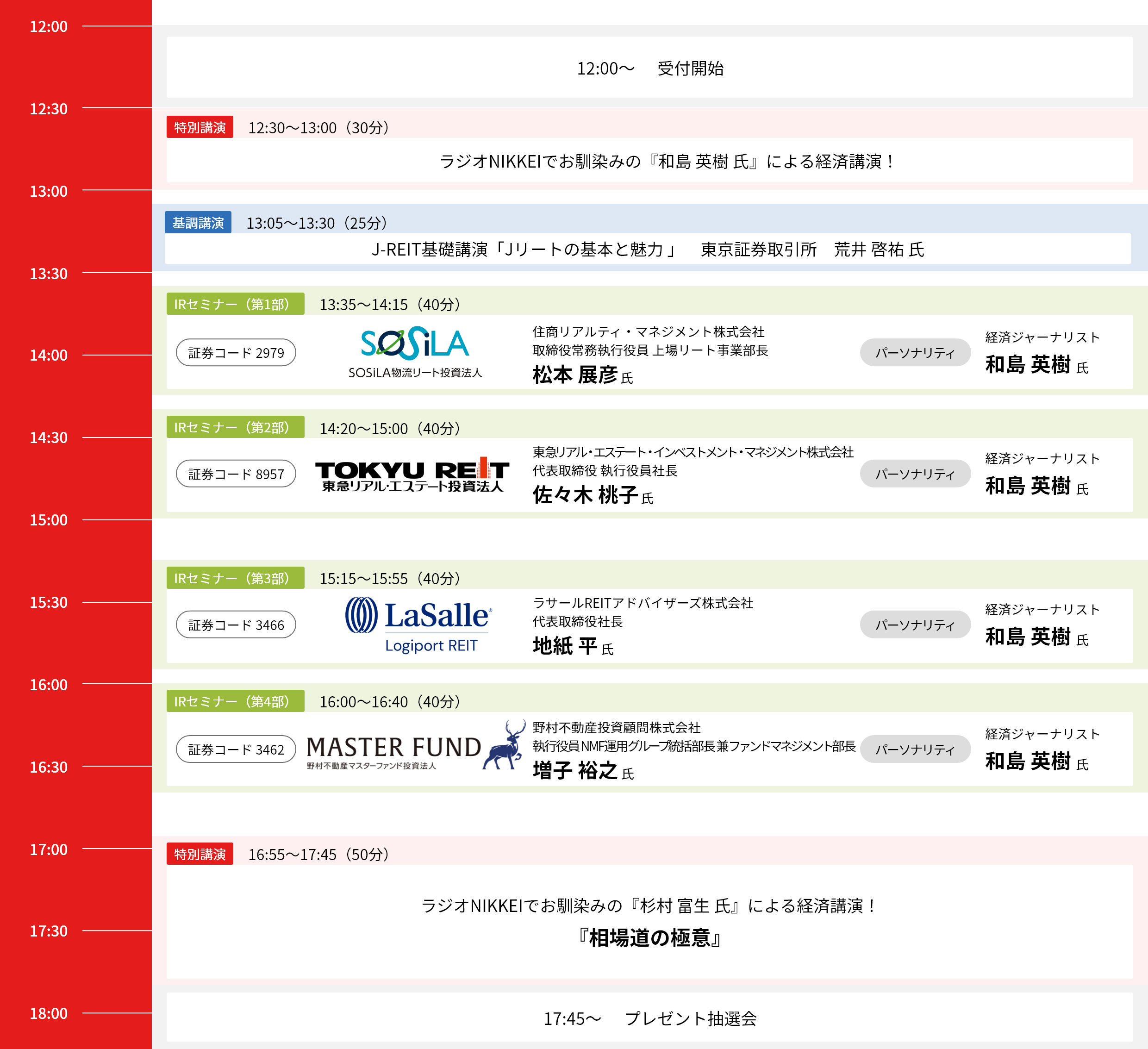
Task: Click the J-REIT基礎講演 session title
Action: [524, 250]
